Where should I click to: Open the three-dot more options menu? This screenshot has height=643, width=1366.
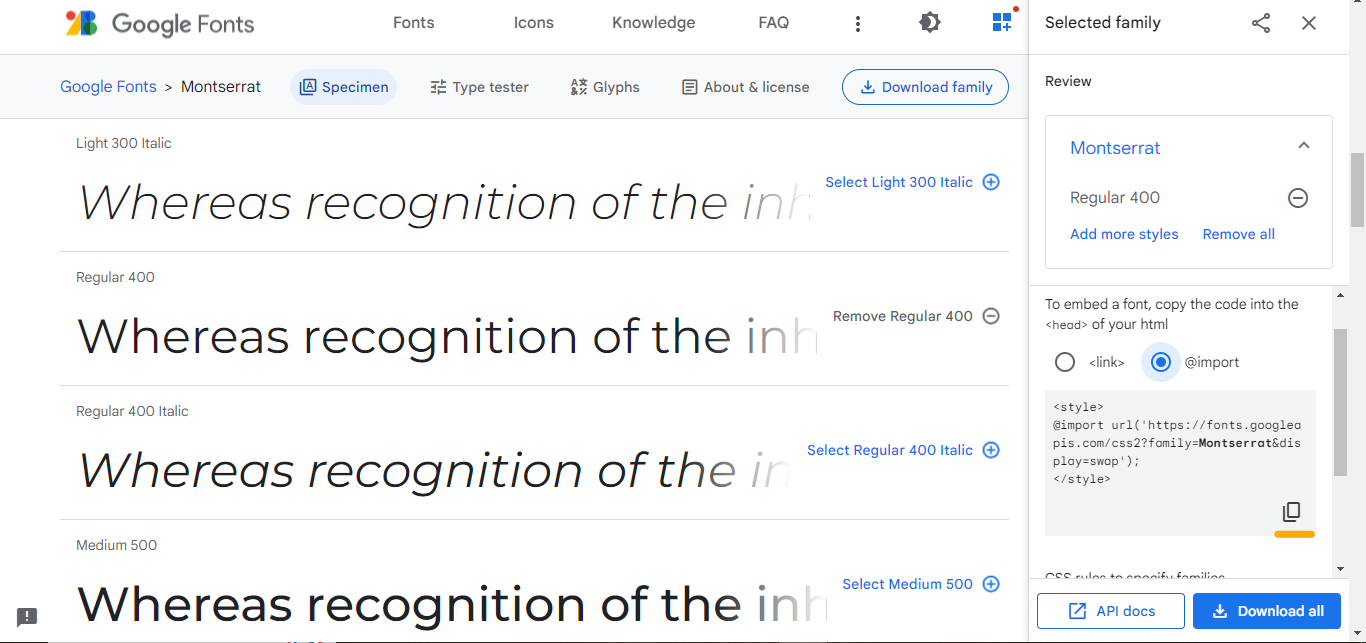(858, 23)
